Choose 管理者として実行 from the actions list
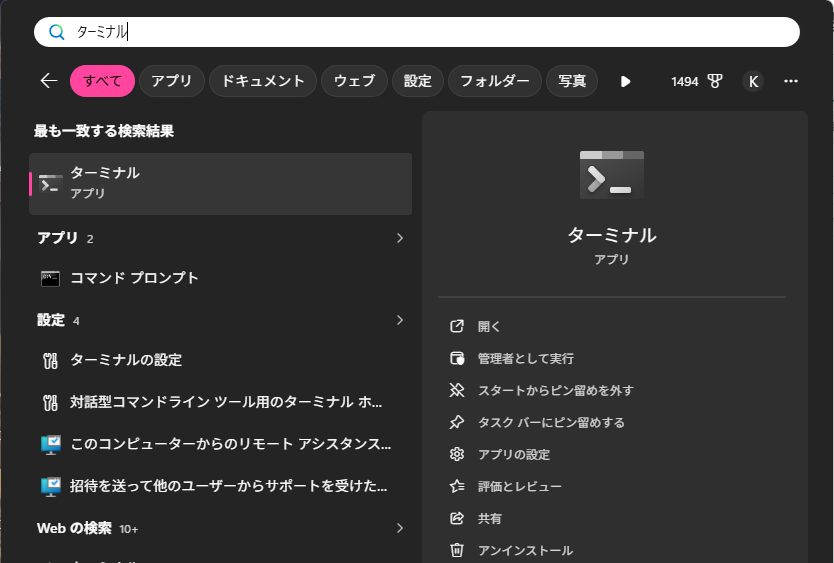834x563 pixels. click(525, 358)
